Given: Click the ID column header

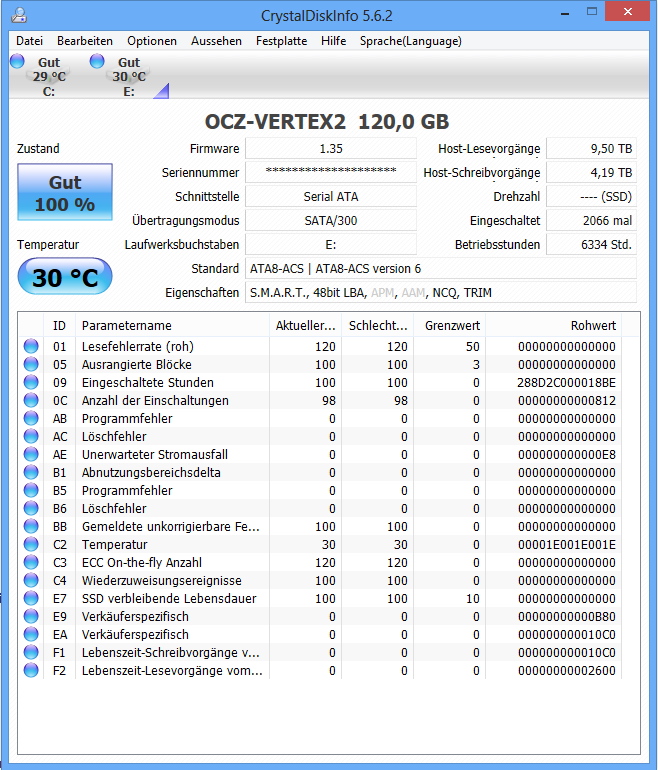Looking at the screenshot, I should 59,326.
